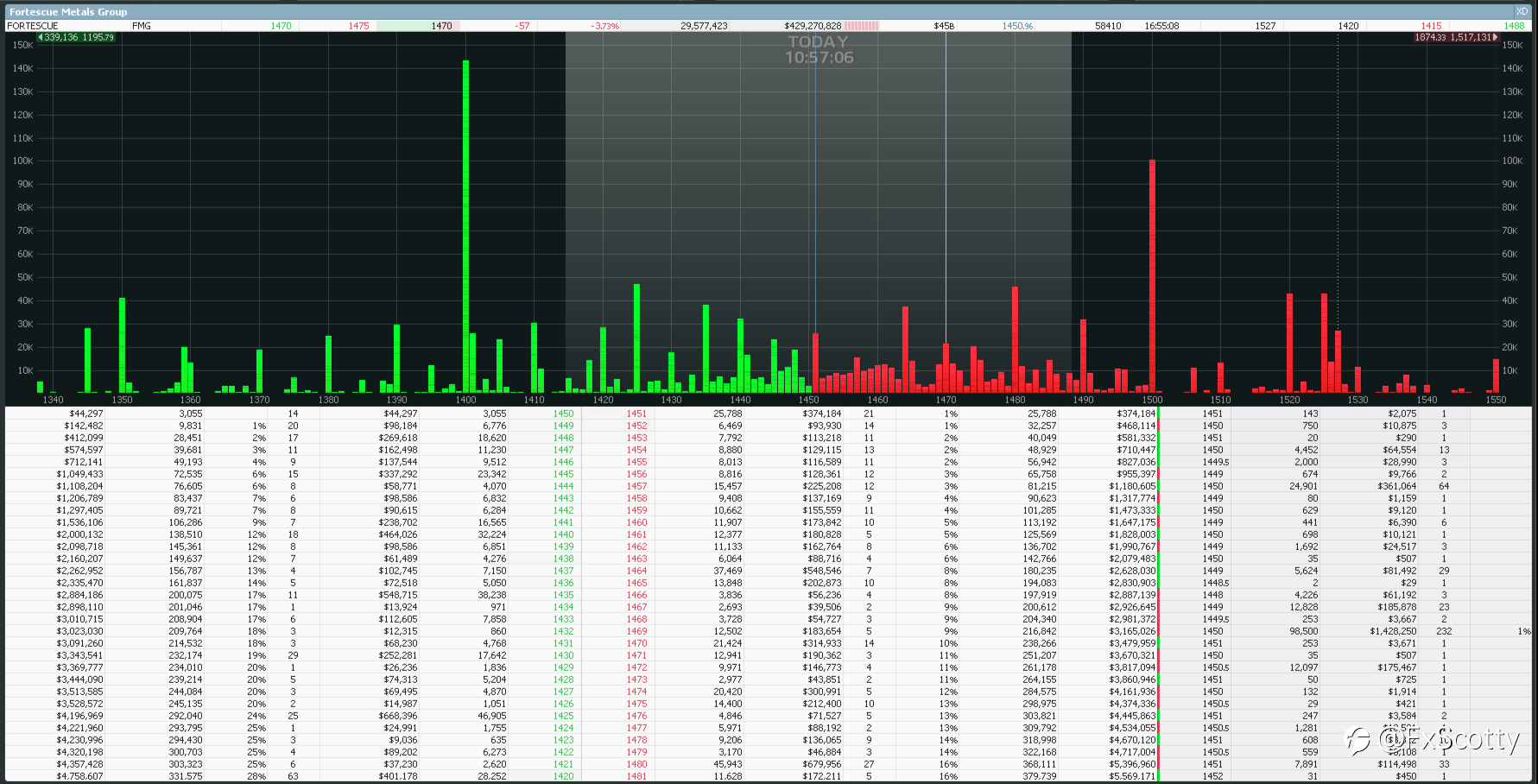
Task: Click the red 1415 value in the quote bar
Action: tap(1431, 26)
